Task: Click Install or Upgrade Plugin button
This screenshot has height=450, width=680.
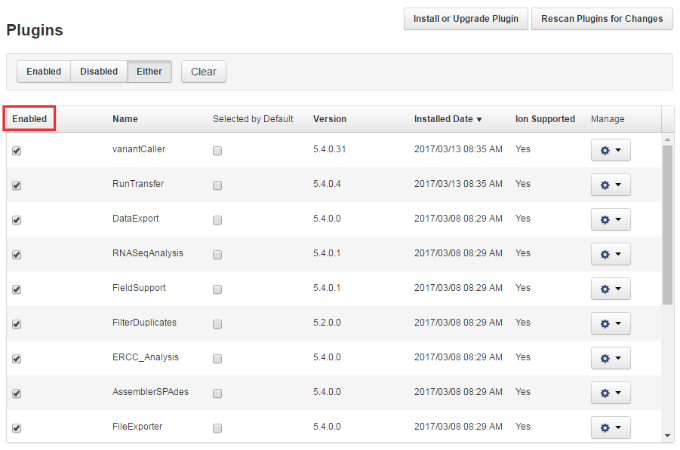Action: [465, 19]
